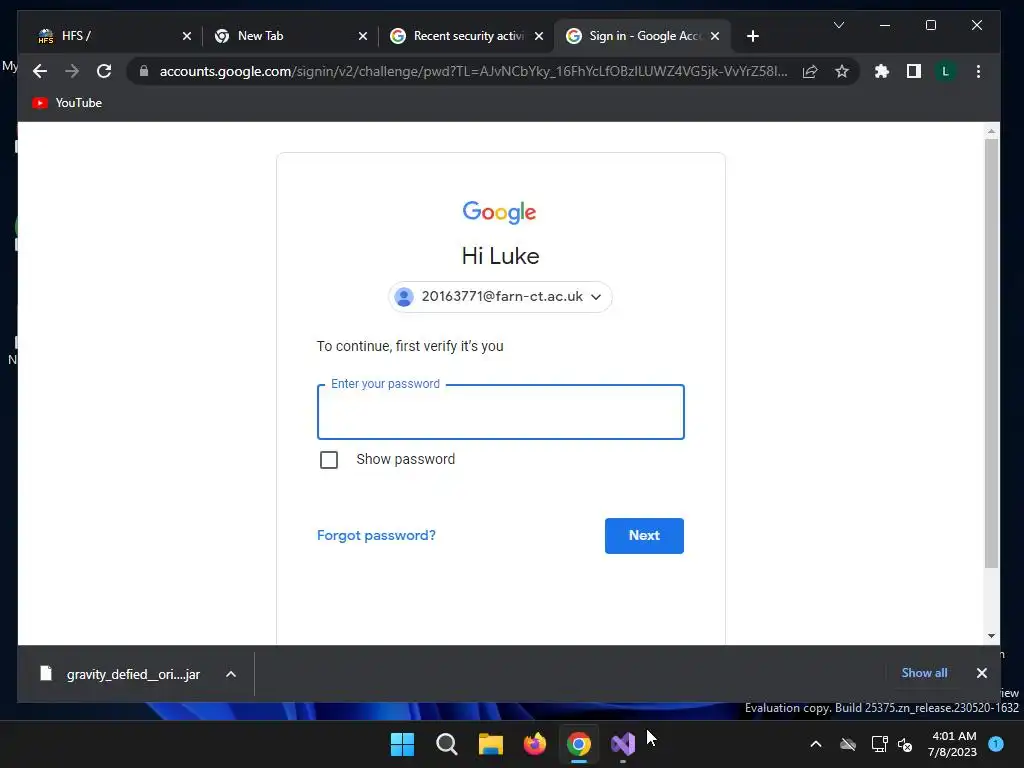Focus the Enter your password field
The height and width of the screenshot is (768, 1024).
500,412
